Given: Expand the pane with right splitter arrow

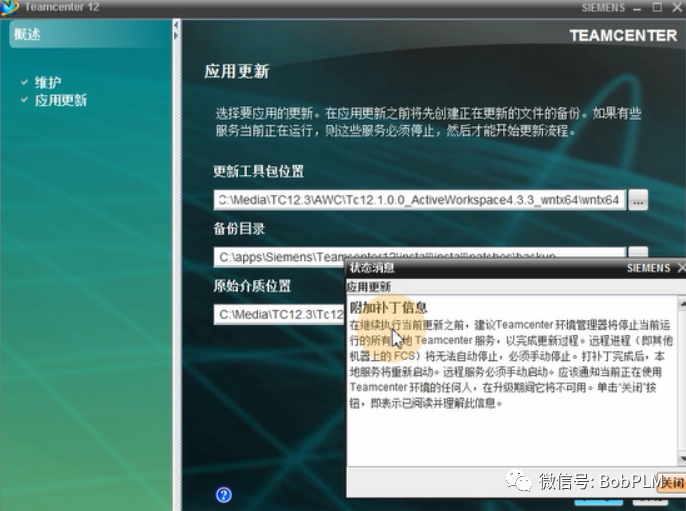Looking at the screenshot, I should coord(176,35).
